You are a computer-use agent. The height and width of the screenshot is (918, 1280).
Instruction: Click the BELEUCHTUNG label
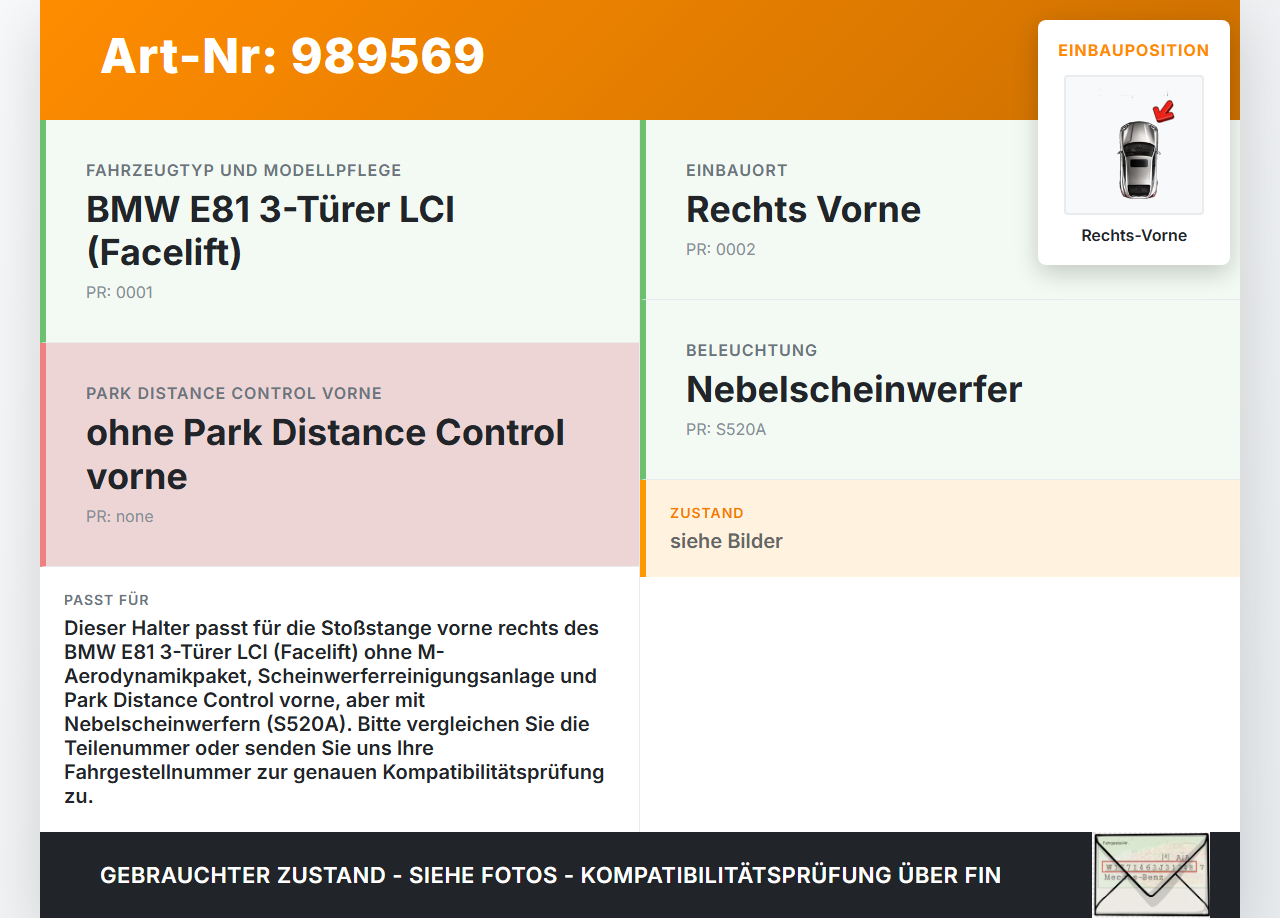[752, 351]
